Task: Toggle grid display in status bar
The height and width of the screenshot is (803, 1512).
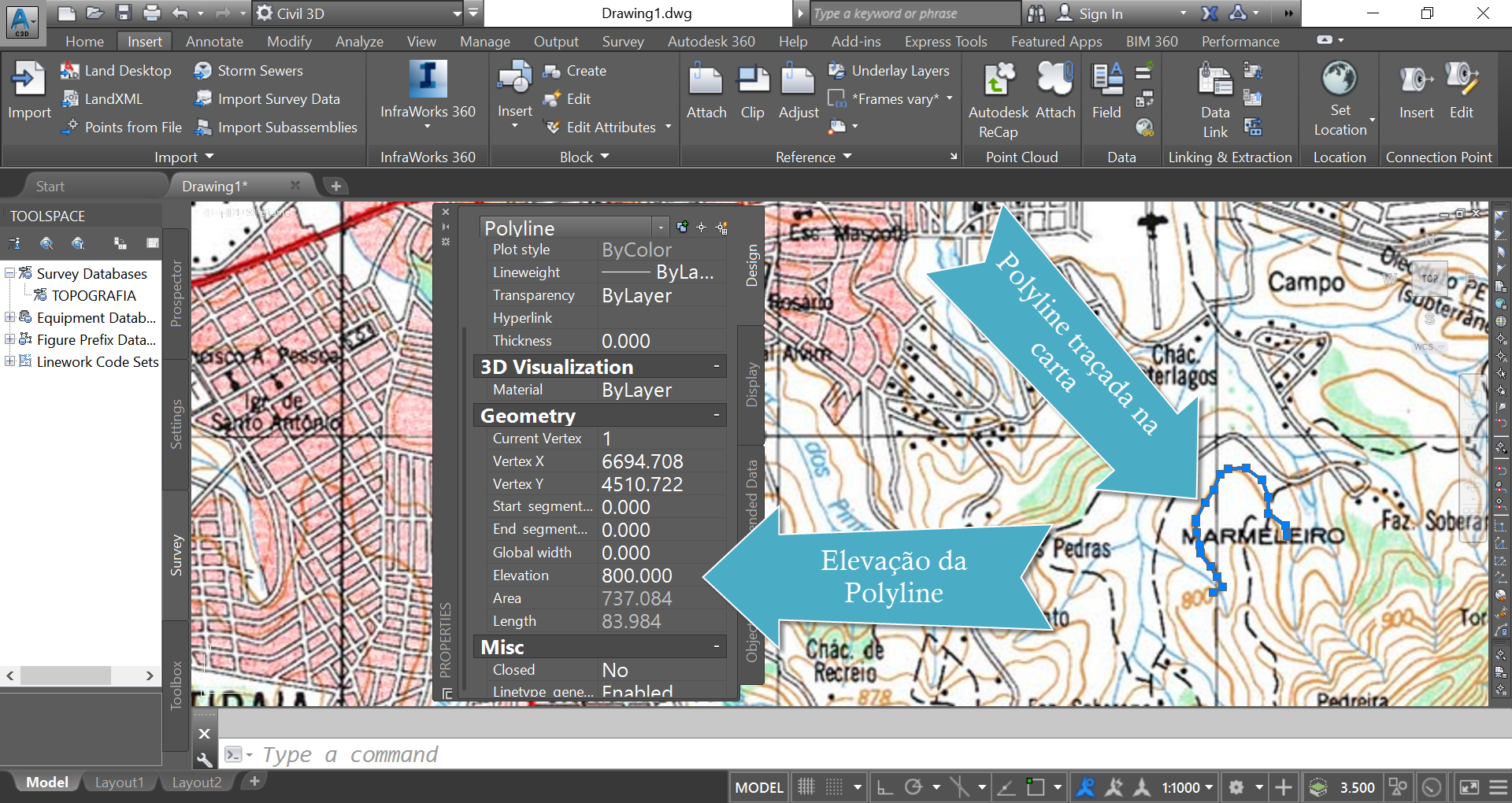Action: click(806, 787)
